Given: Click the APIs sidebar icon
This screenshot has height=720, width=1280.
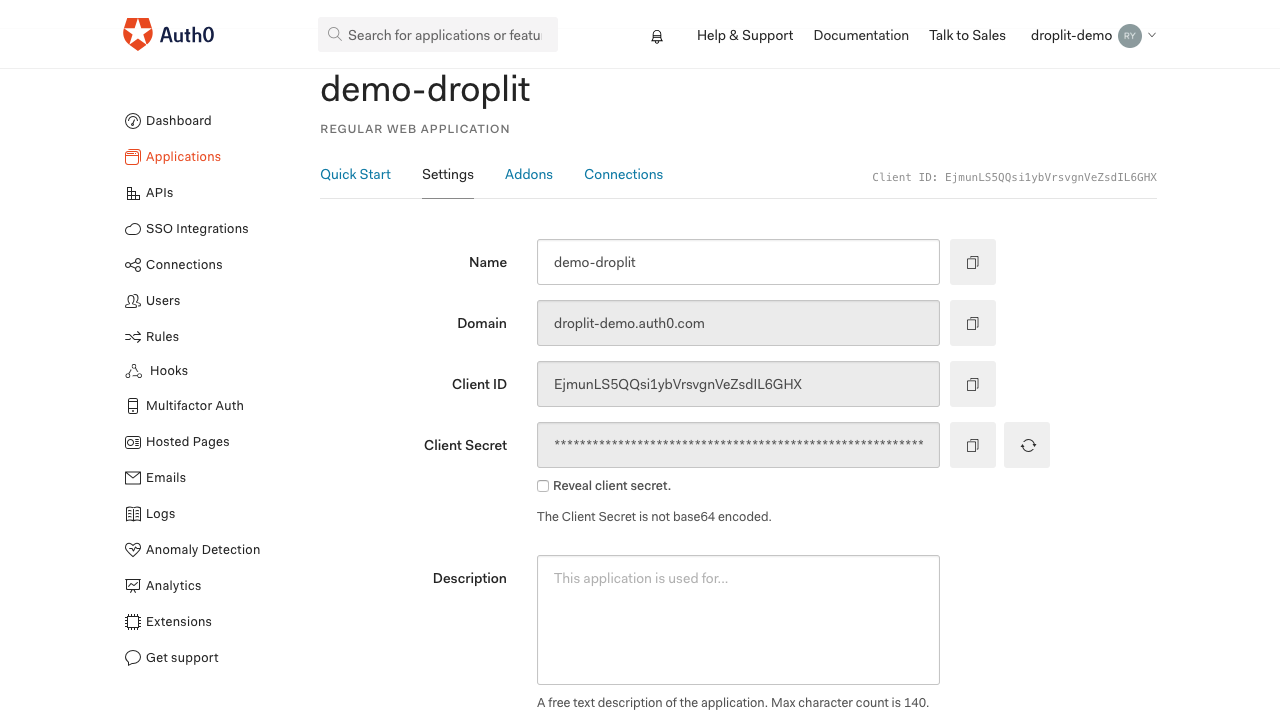Looking at the screenshot, I should (133, 193).
